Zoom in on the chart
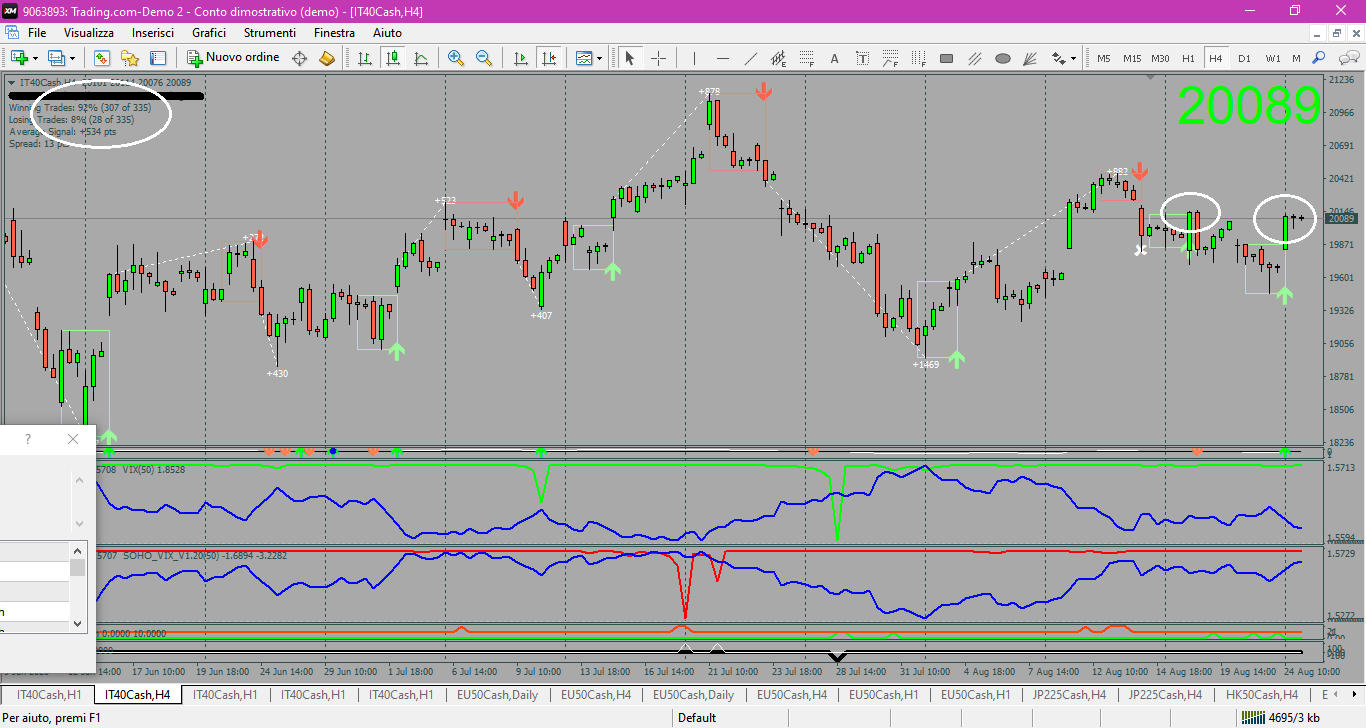1366x728 pixels. (x=456, y=58)
